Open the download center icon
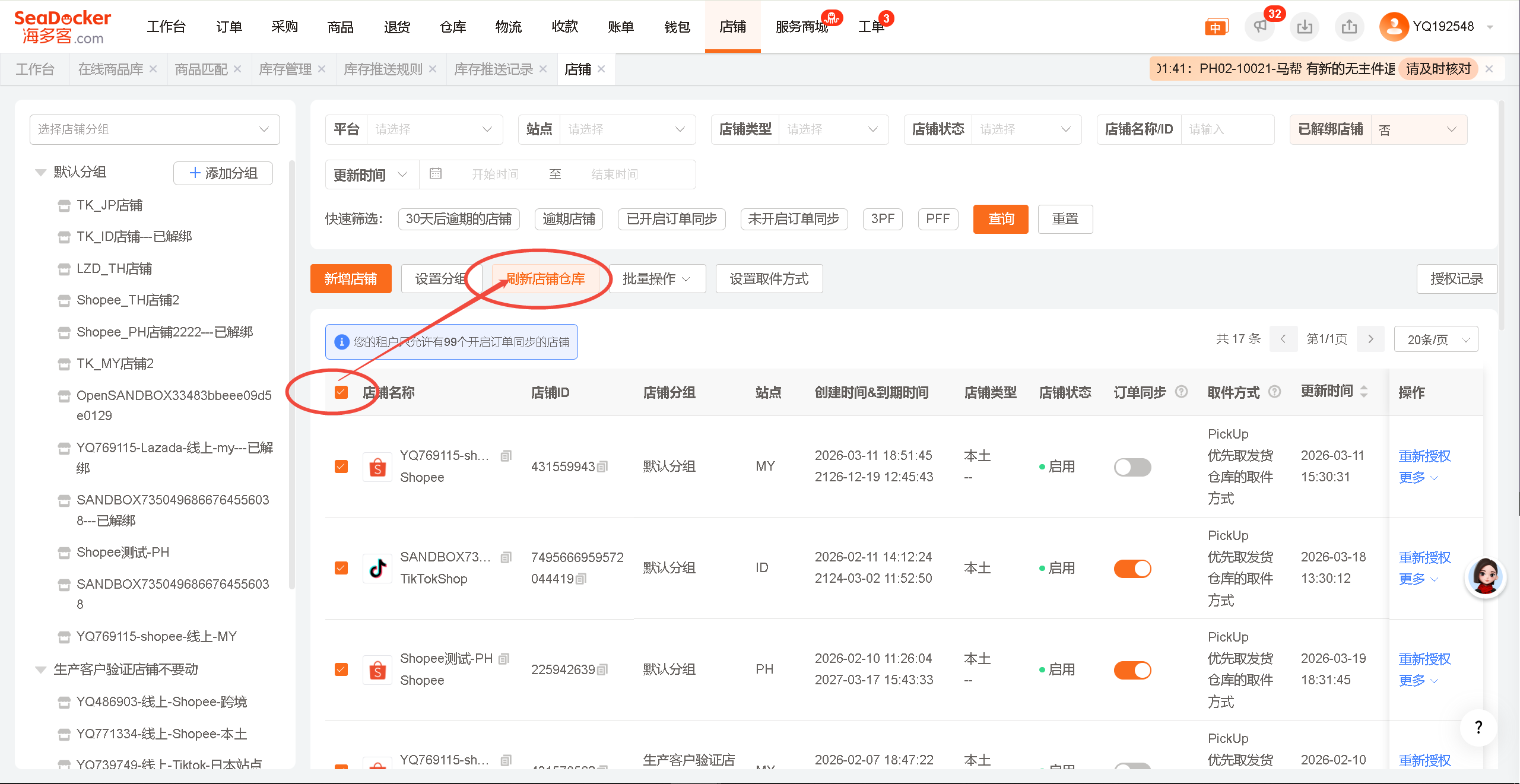This screenshot has height=784, width=1520. pyautogui.click(x=1304, y=27)
